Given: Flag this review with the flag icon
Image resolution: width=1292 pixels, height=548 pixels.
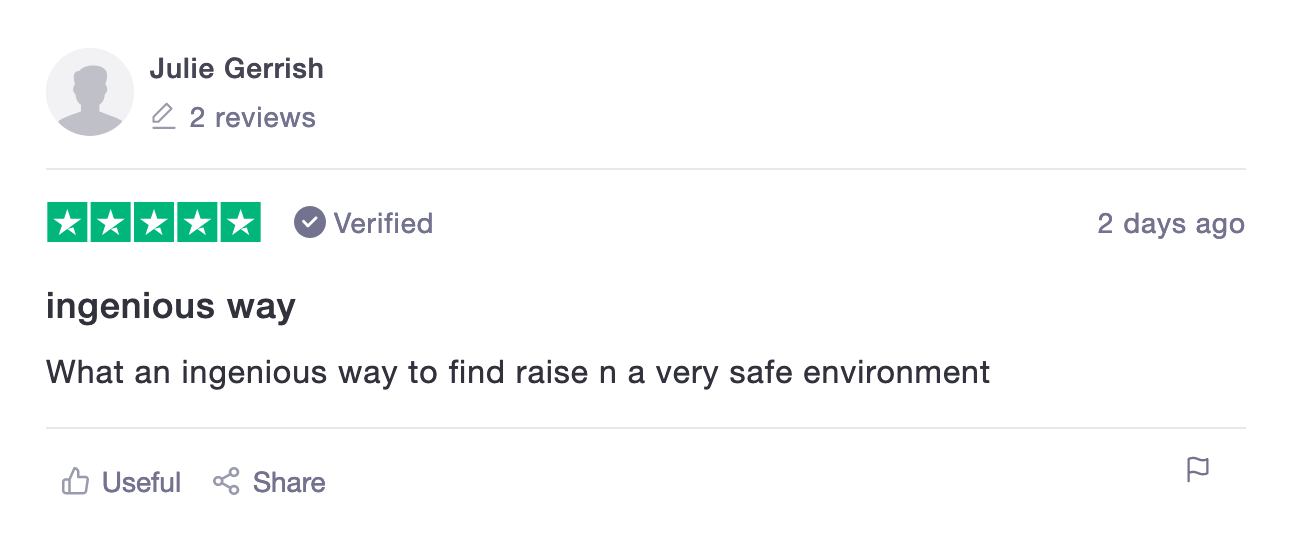Looking at the screenshot, I should 1197,469.
